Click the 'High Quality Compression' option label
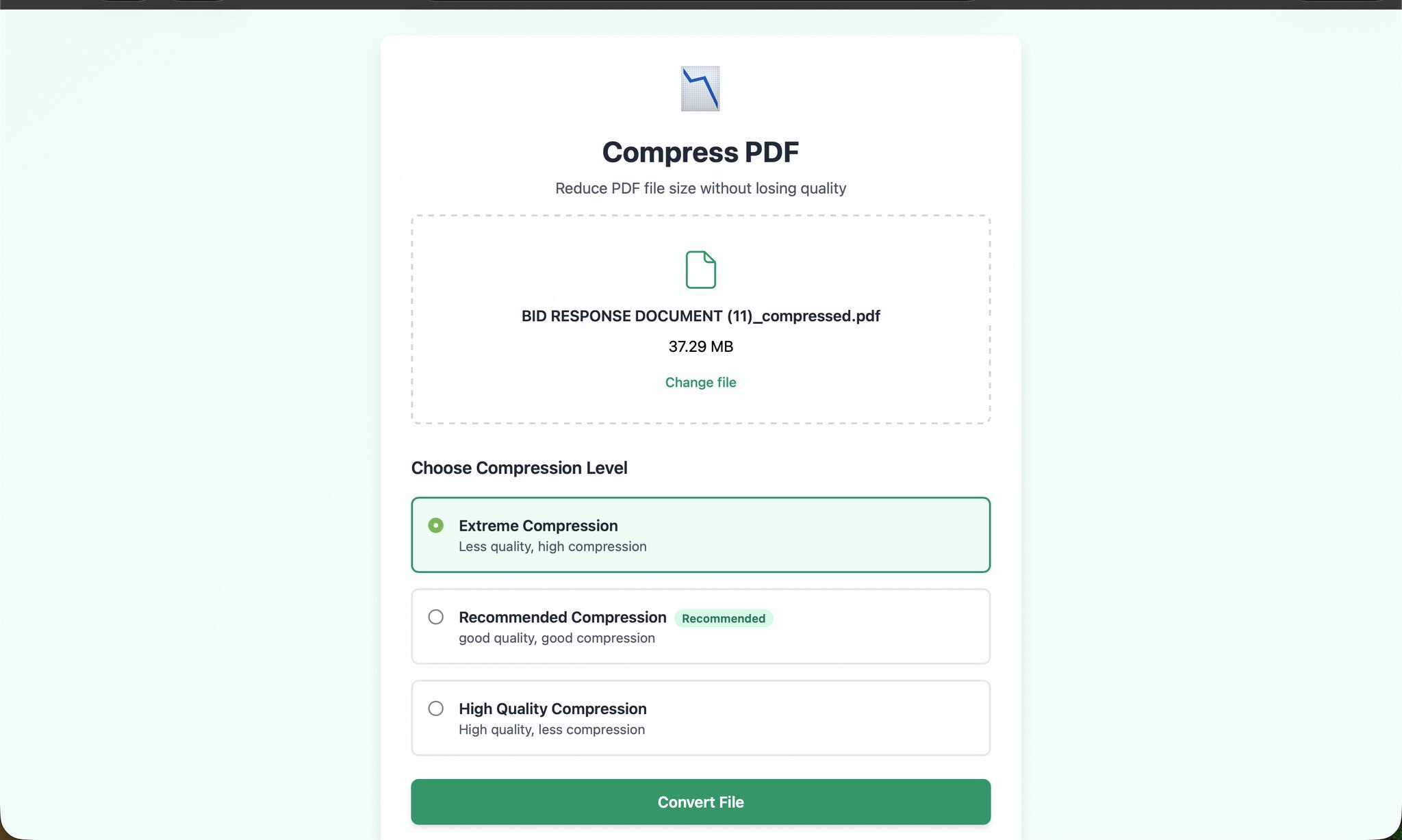 point(552,709)
